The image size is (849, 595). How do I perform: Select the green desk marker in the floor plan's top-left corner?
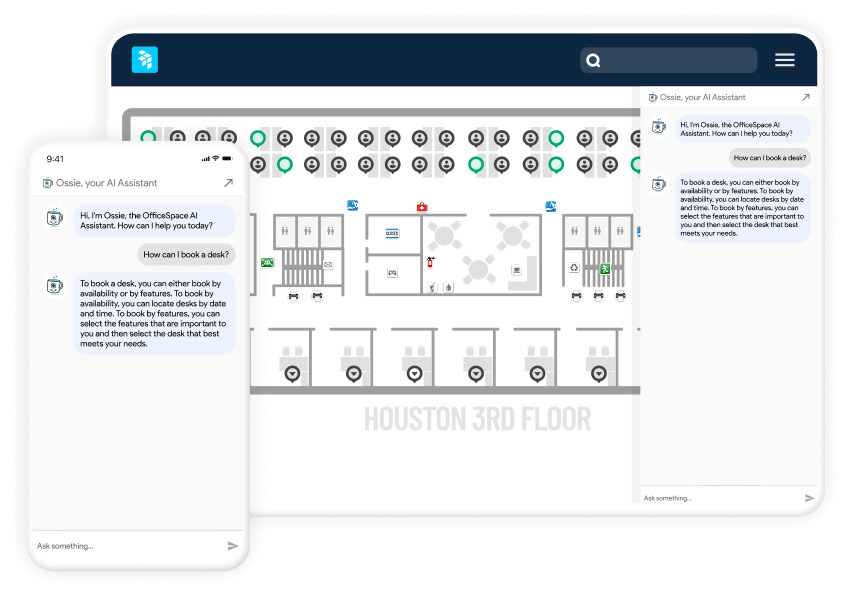coord(148,136)
